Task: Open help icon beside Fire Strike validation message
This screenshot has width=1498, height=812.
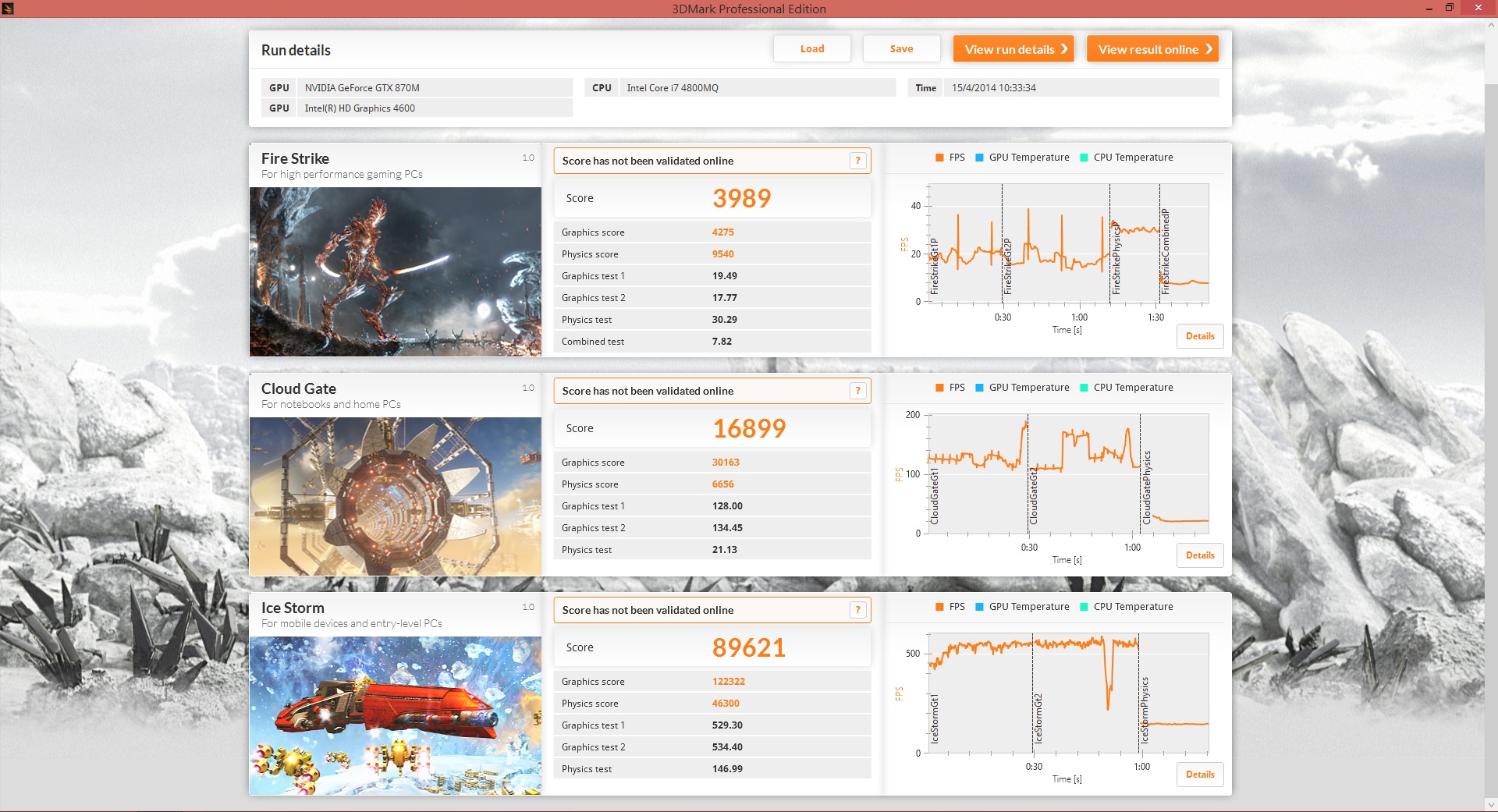Action: [x=857, y=161]
